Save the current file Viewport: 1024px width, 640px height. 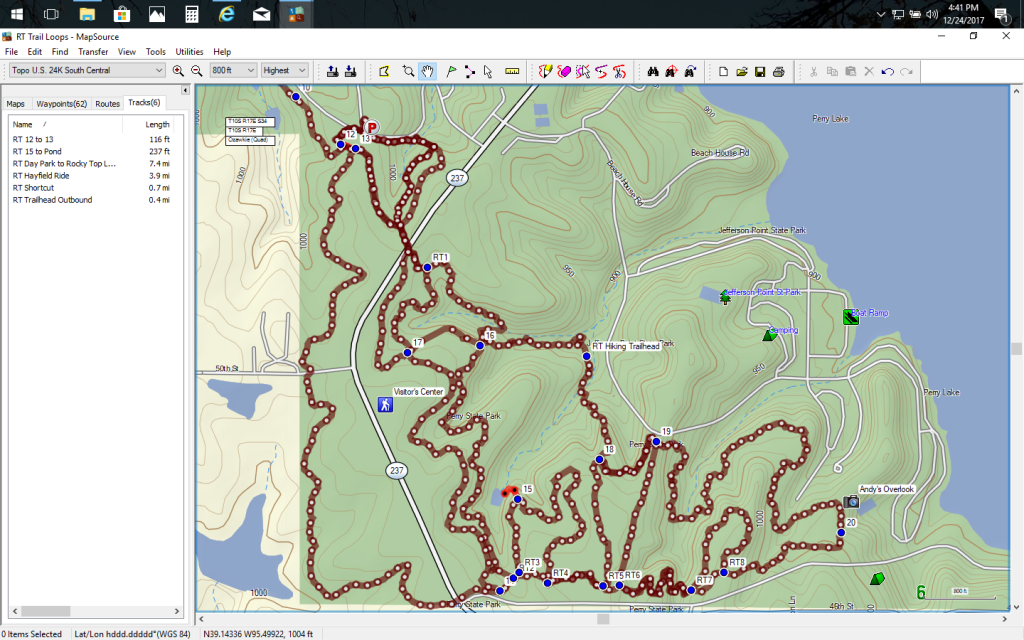tap(760, 71)
